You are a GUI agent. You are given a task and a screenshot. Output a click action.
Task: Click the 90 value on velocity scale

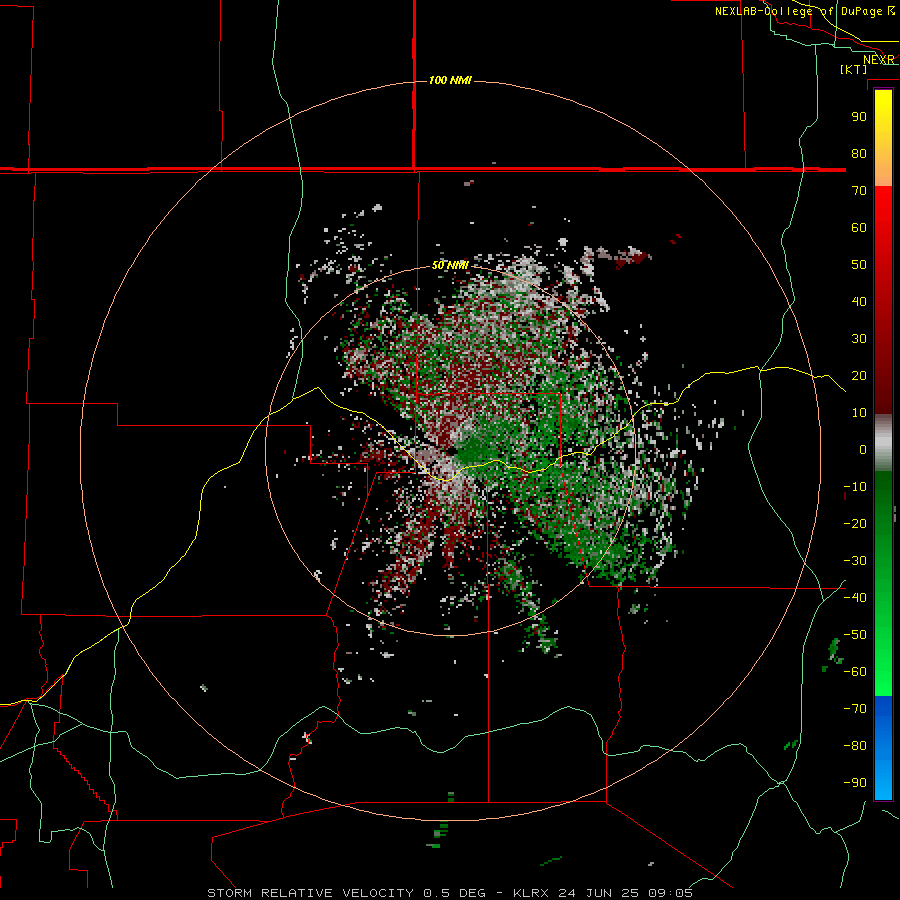click(859, 117)
